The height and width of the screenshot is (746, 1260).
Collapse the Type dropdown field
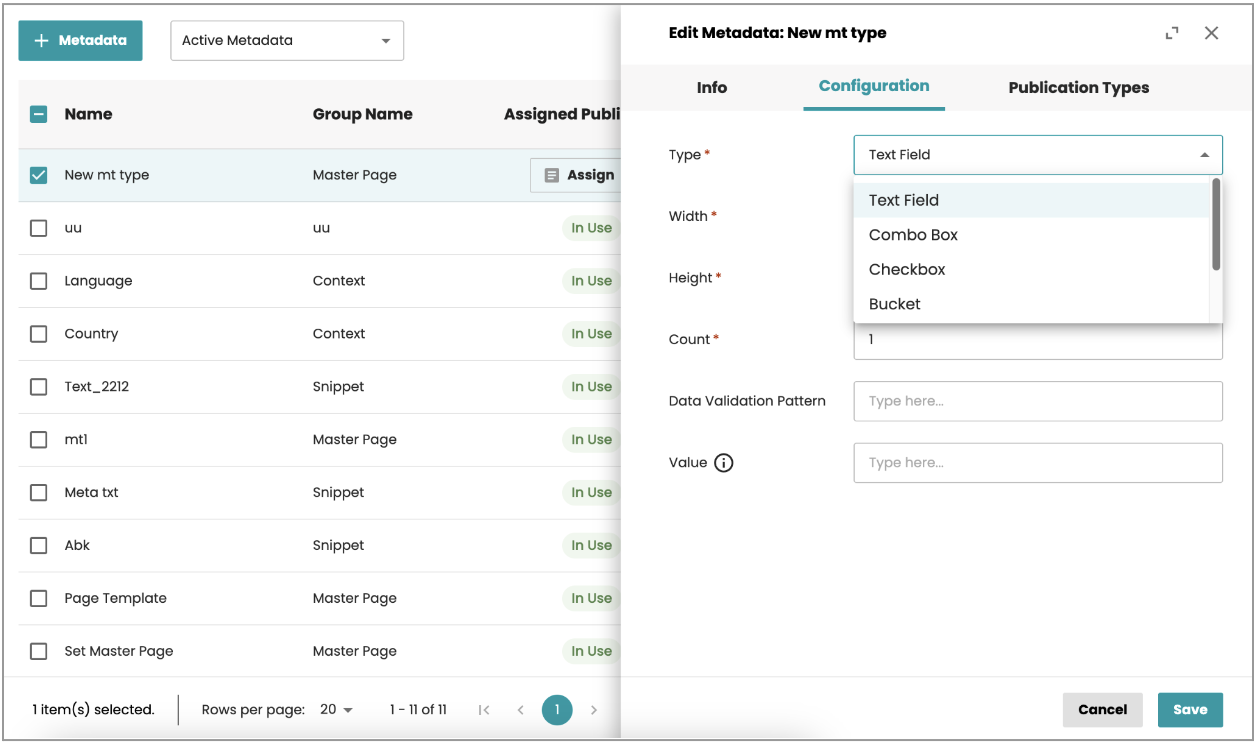(x=1204, y=155)
